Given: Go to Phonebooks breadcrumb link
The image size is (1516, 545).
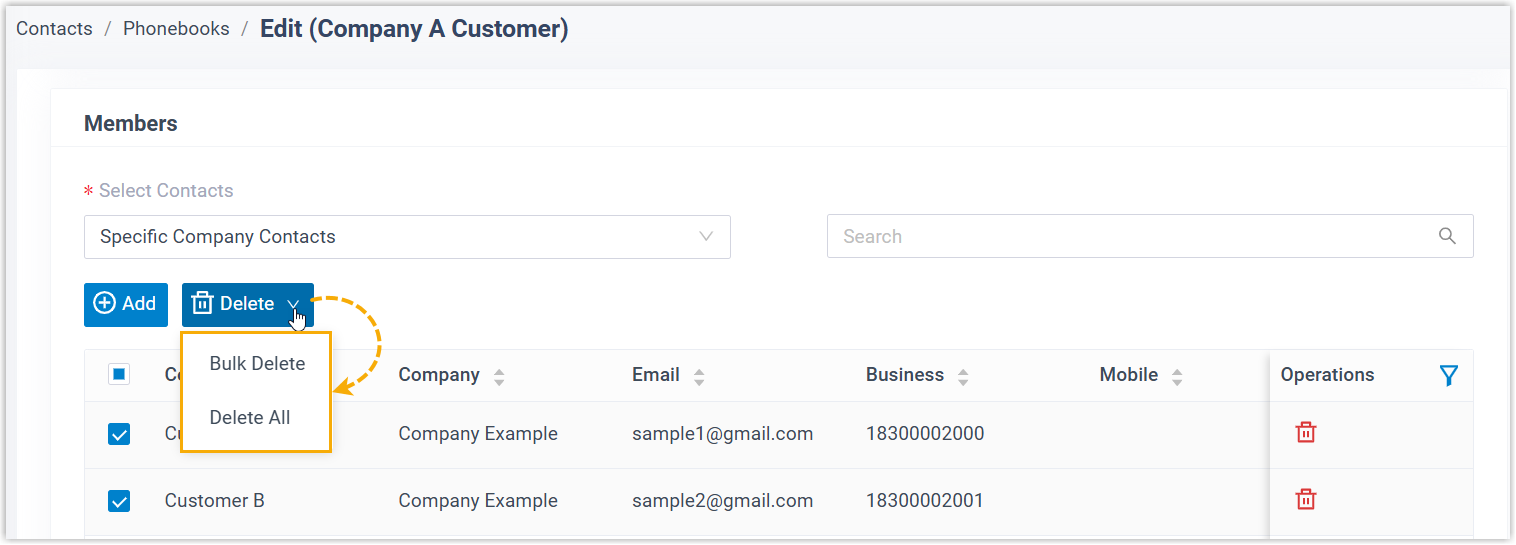Looking at the screenshot, I should [176, 29].
